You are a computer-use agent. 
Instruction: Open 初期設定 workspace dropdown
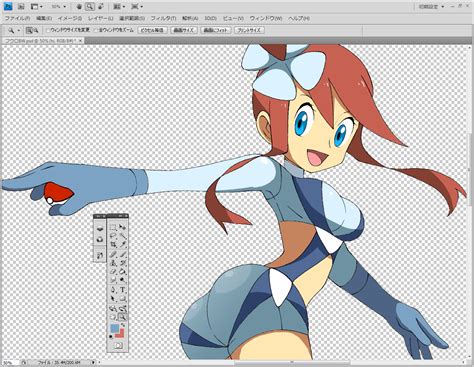pyautogui.click(x=432, y=6)
